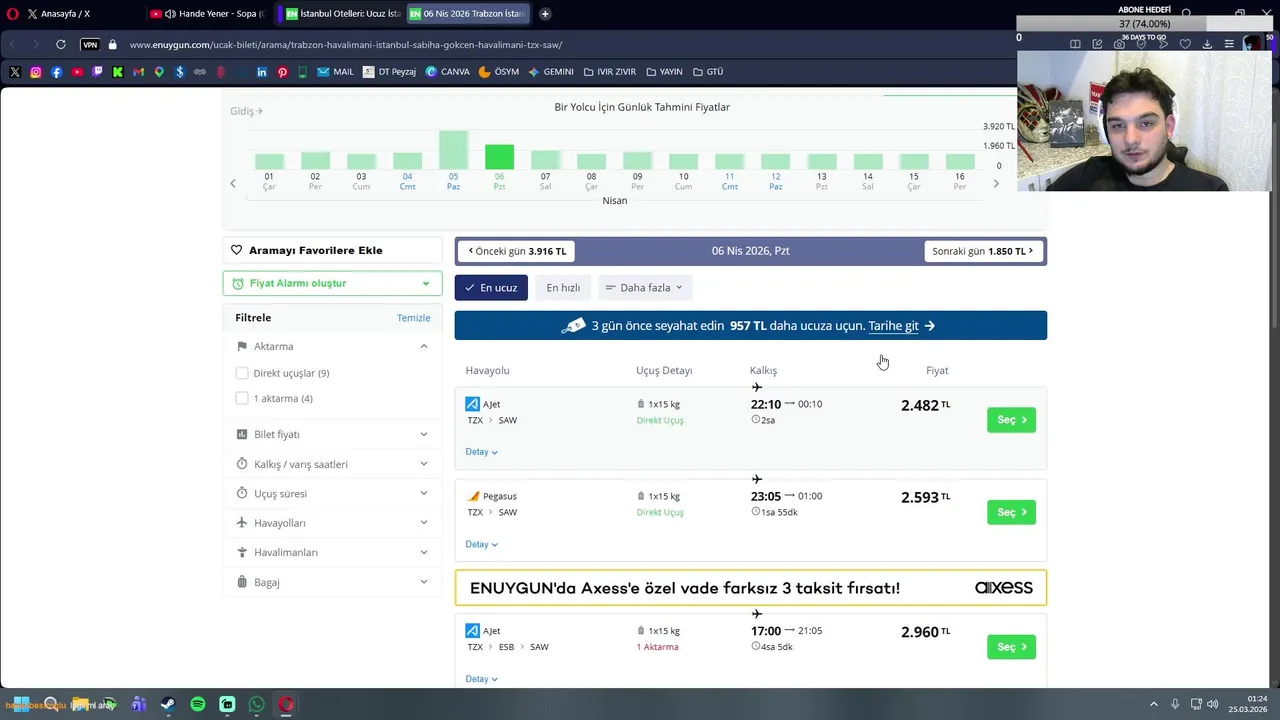Click Seç for the 2.593 TL flight
This screenshot has height=720, width=1280.
pos(1011,512)
